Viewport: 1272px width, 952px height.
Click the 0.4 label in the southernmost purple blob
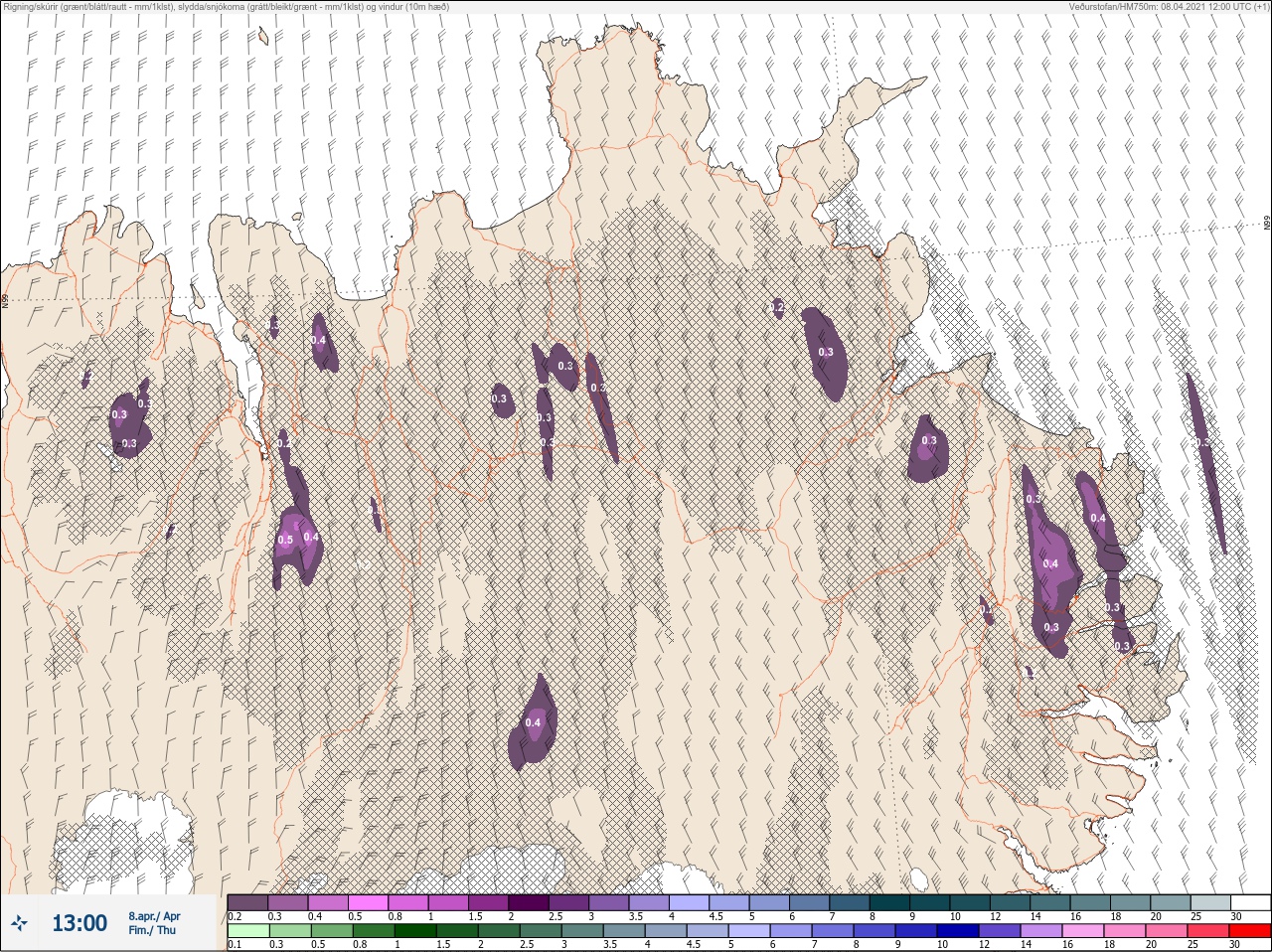pyautogui.click(x=533, y=722)
